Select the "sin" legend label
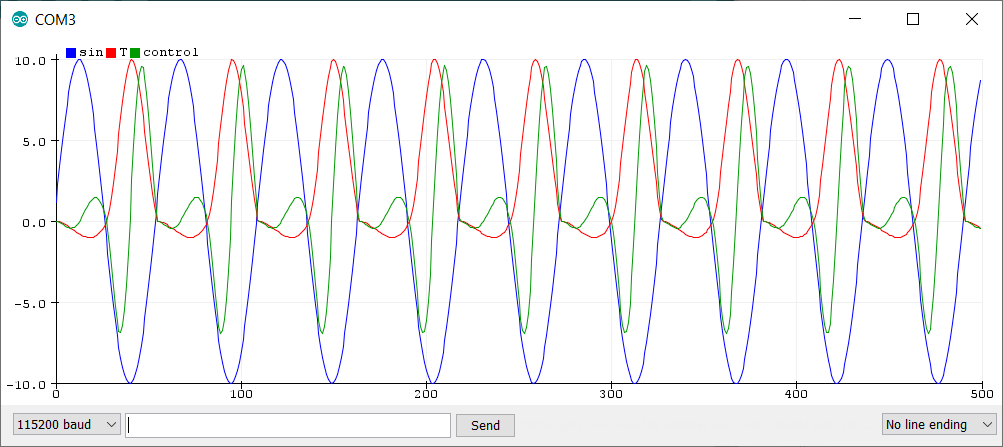Viewport: 1003px width, 447px height. 90,52
